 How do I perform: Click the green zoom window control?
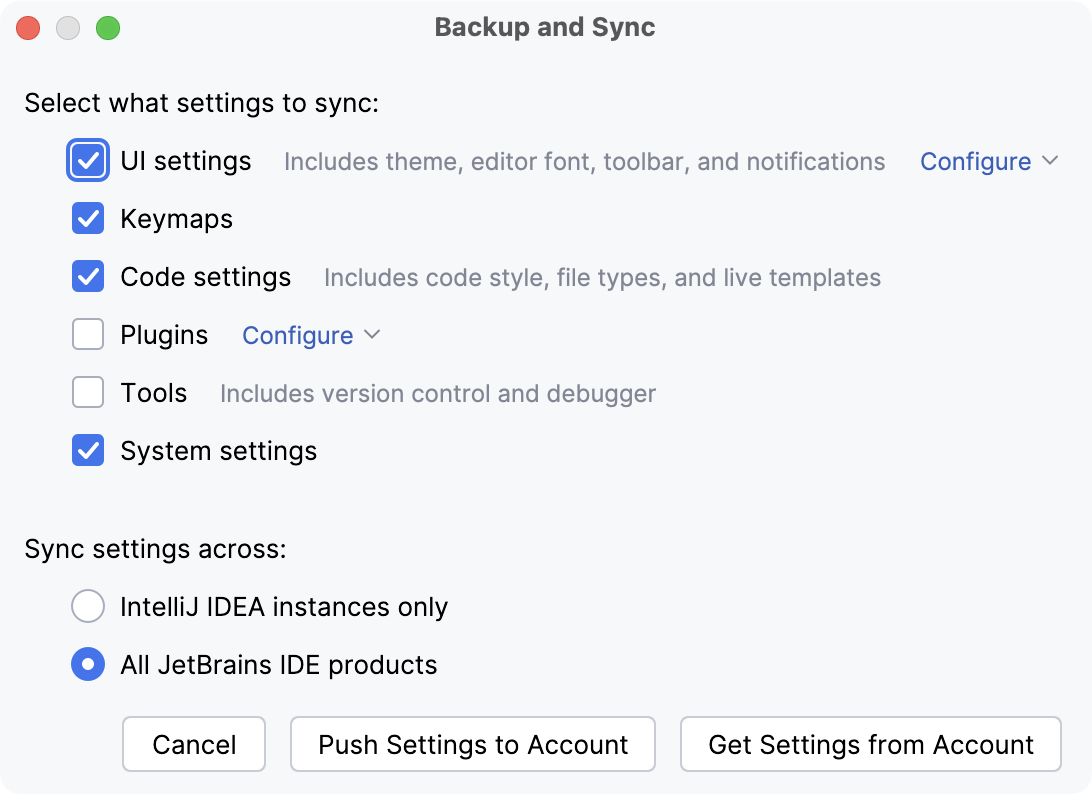[108, 28]
